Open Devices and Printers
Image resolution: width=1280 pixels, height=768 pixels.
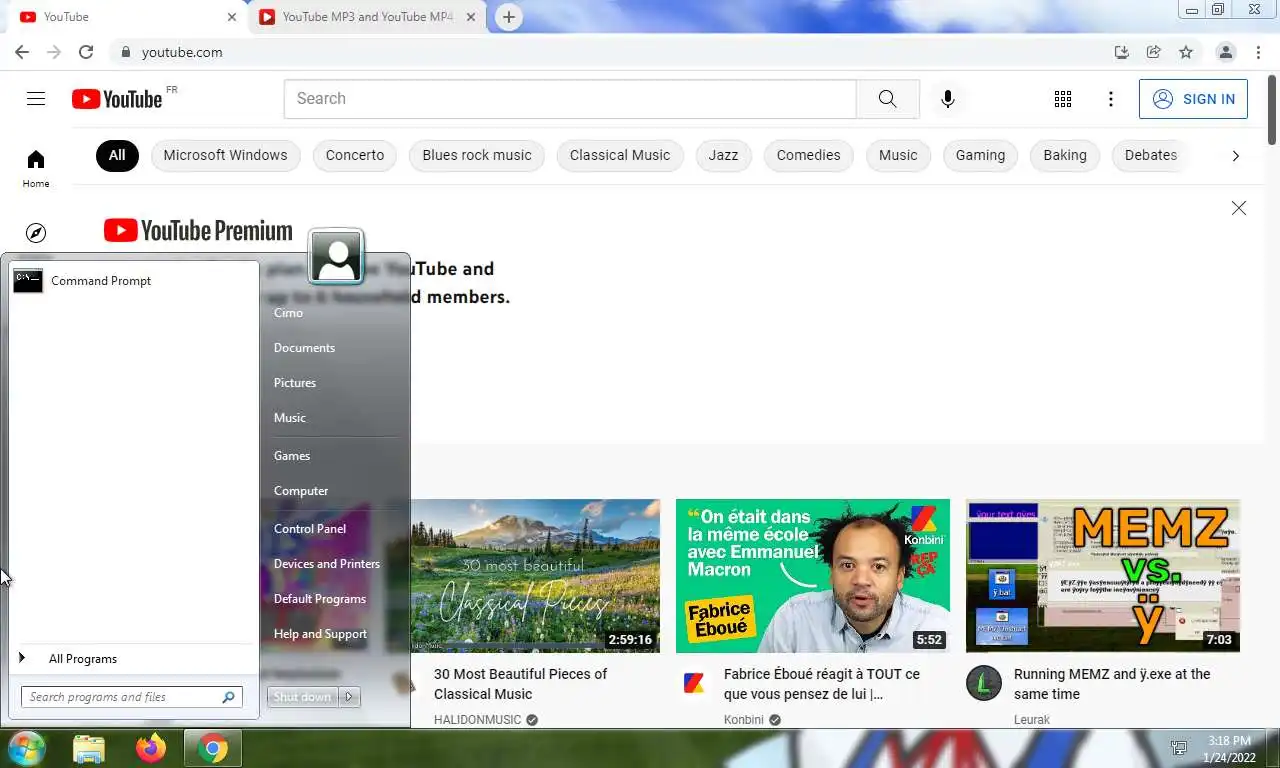point(327,564)
